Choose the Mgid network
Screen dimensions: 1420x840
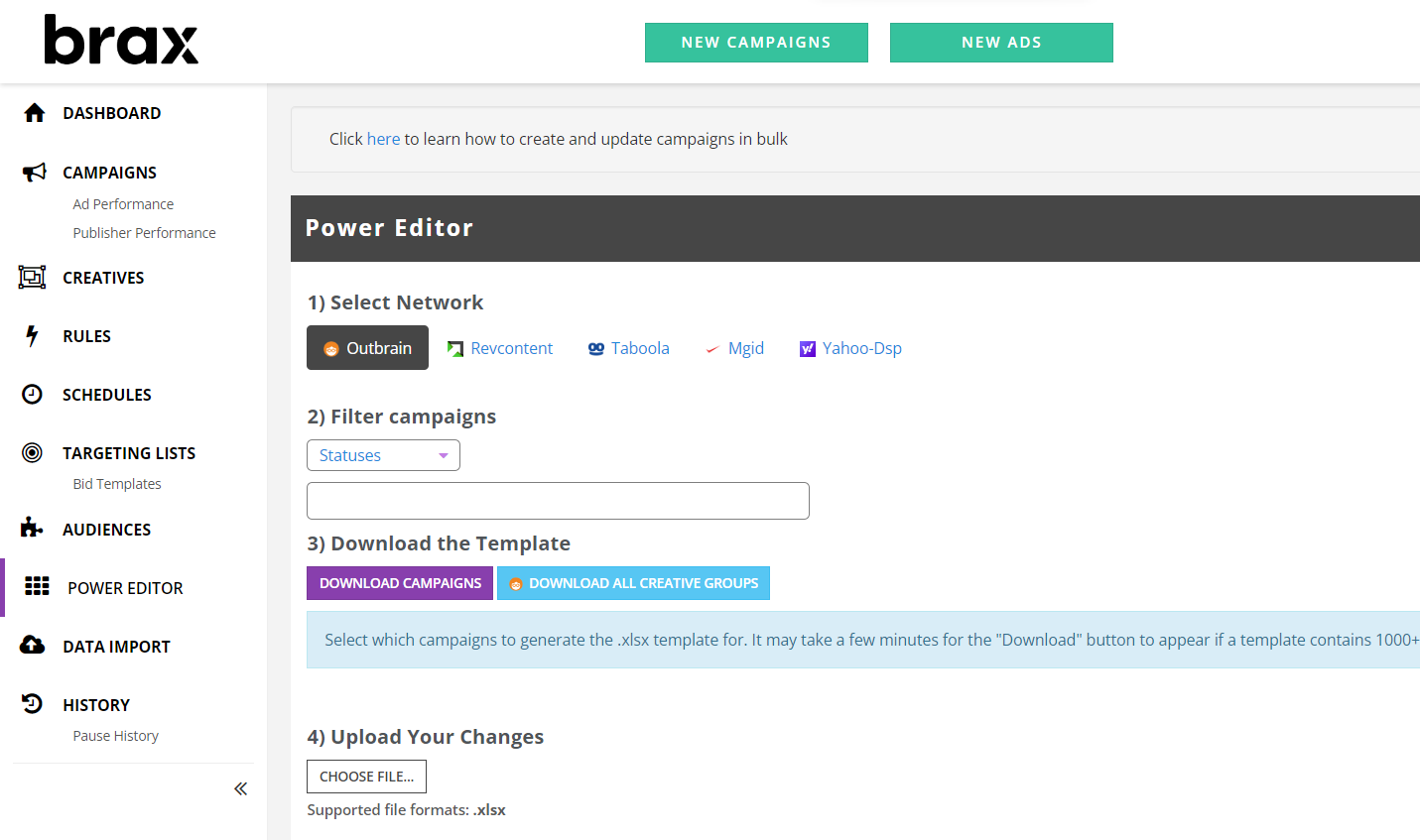tap(734, 347)
